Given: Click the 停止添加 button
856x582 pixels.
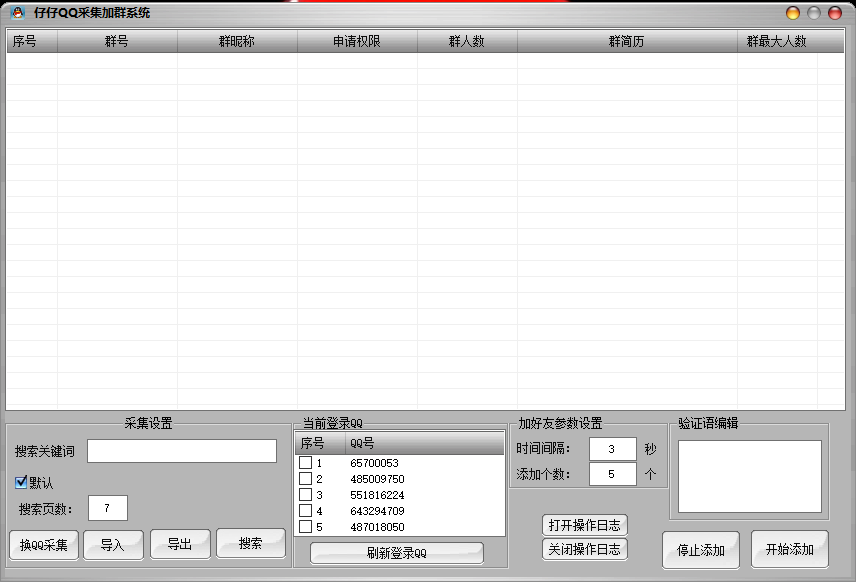Looking at the screenshot, I should [701, 550].
